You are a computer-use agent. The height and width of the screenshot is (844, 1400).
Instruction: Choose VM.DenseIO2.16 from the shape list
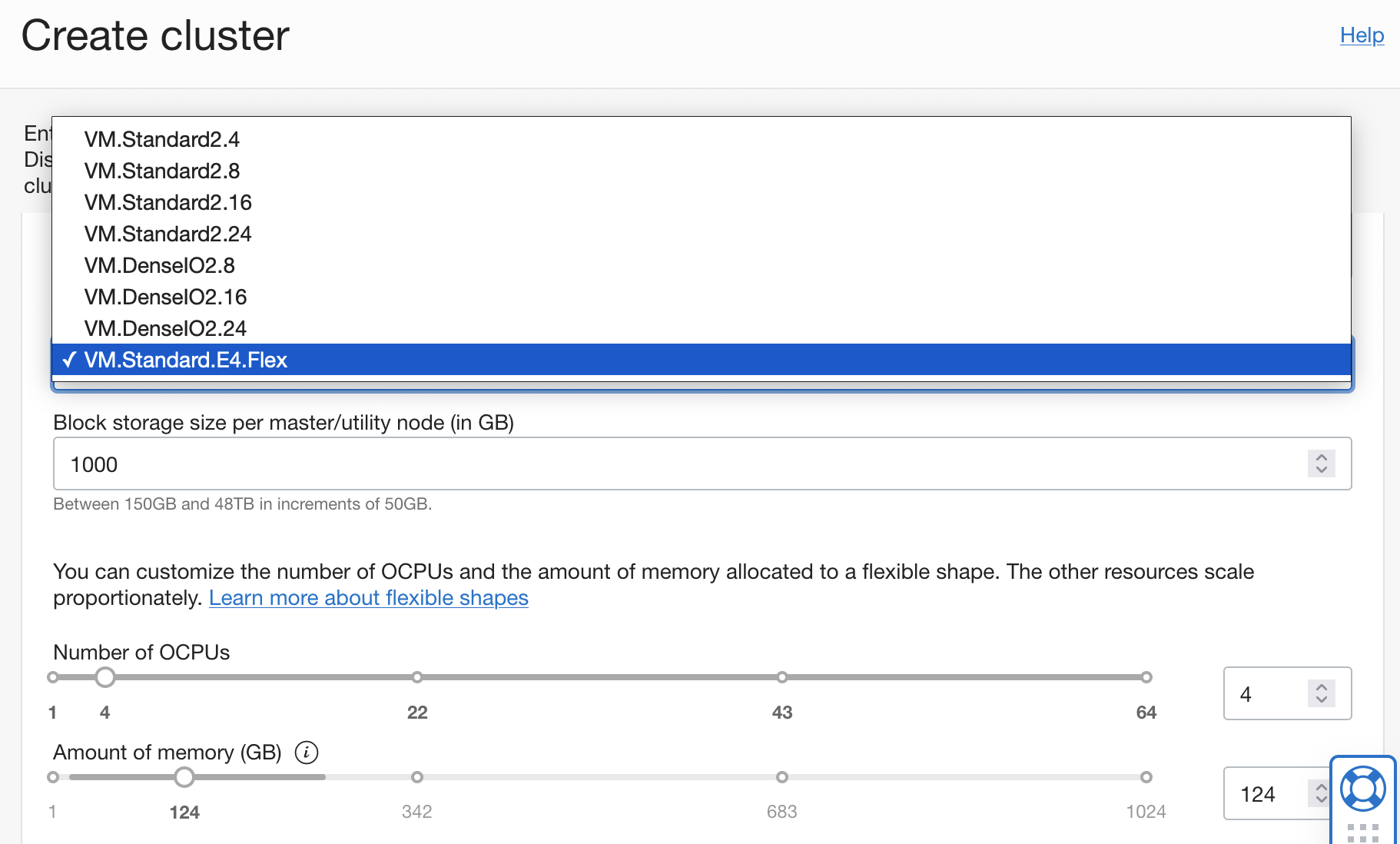click(165, 297)
